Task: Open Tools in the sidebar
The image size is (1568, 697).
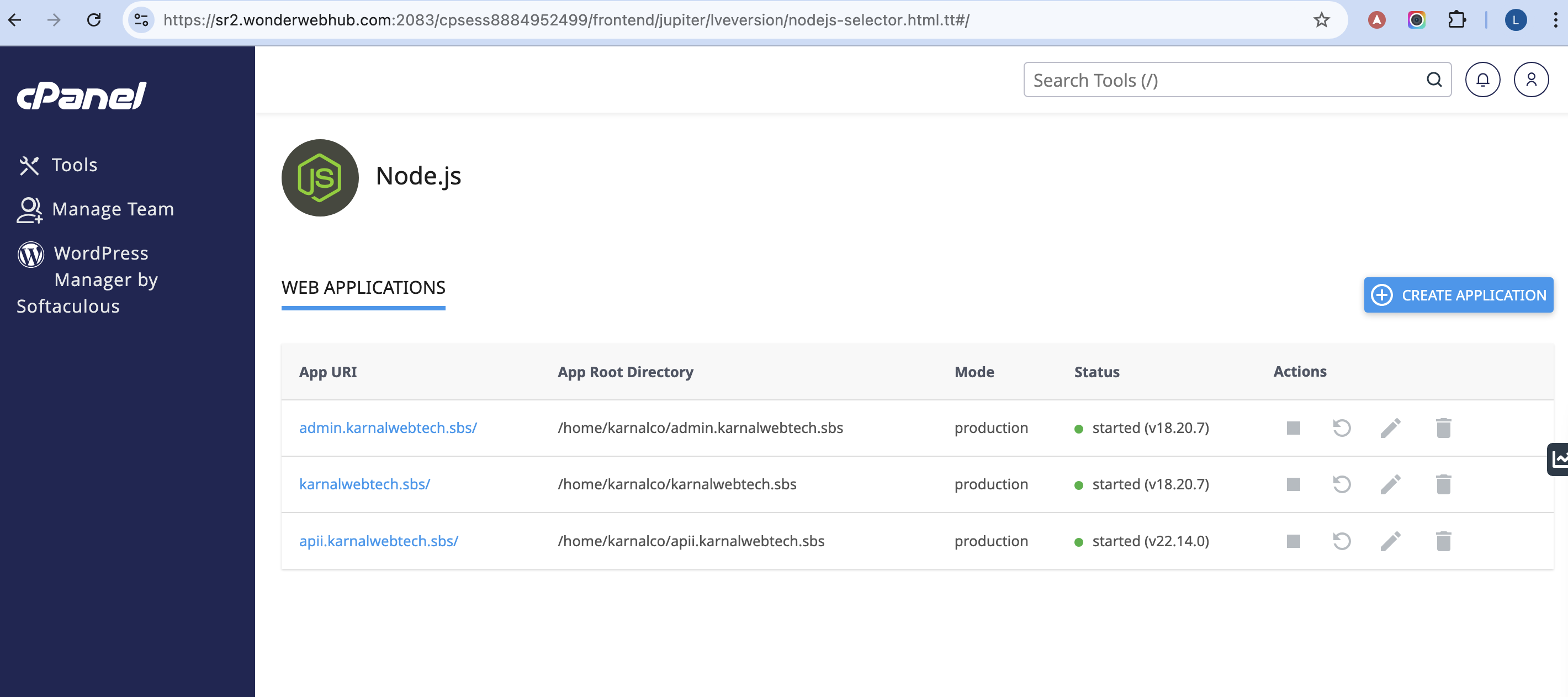Action: click(x=73, y=165)
